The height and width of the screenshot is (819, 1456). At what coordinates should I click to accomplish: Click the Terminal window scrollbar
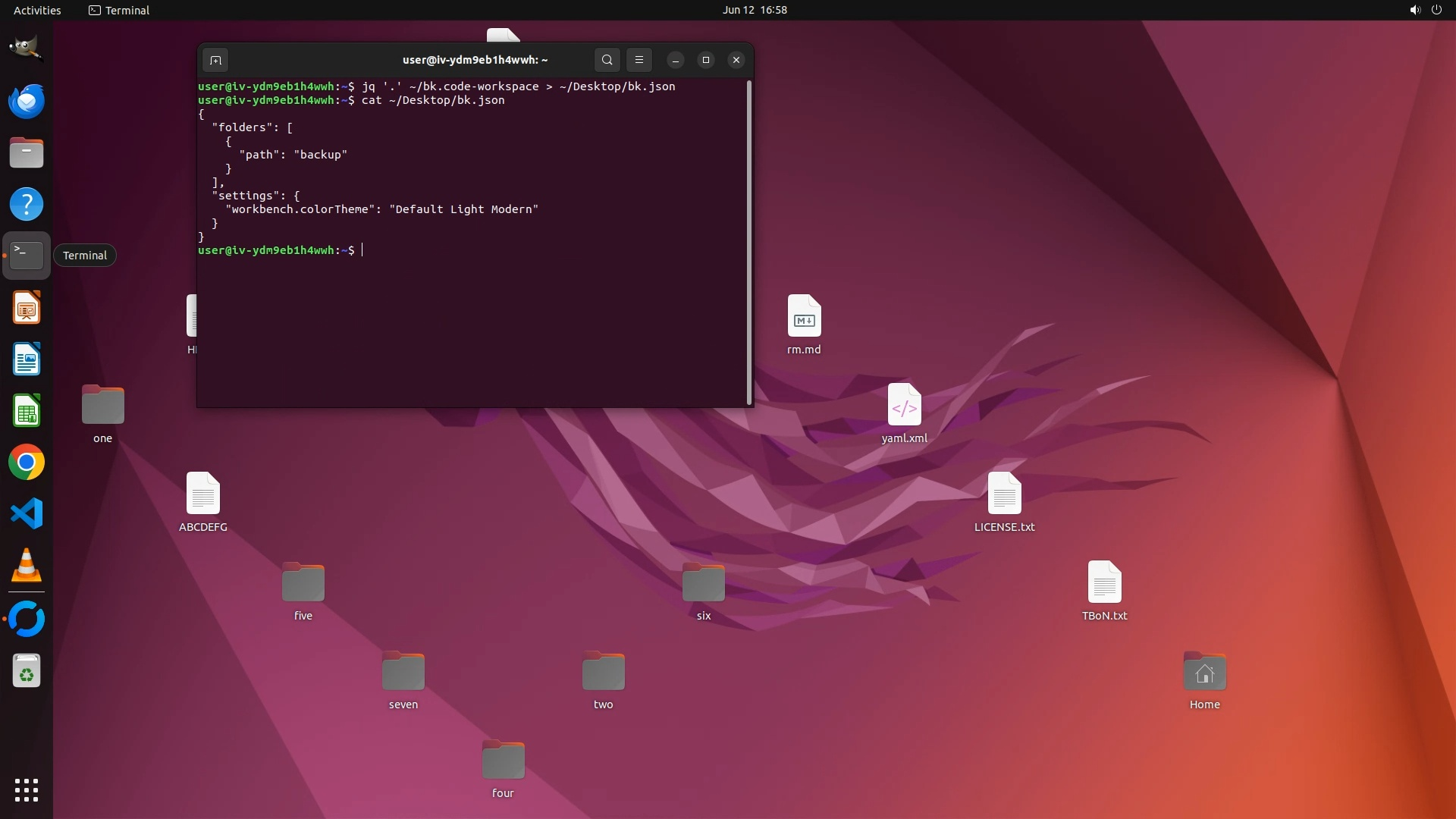(x=749, y=243)
